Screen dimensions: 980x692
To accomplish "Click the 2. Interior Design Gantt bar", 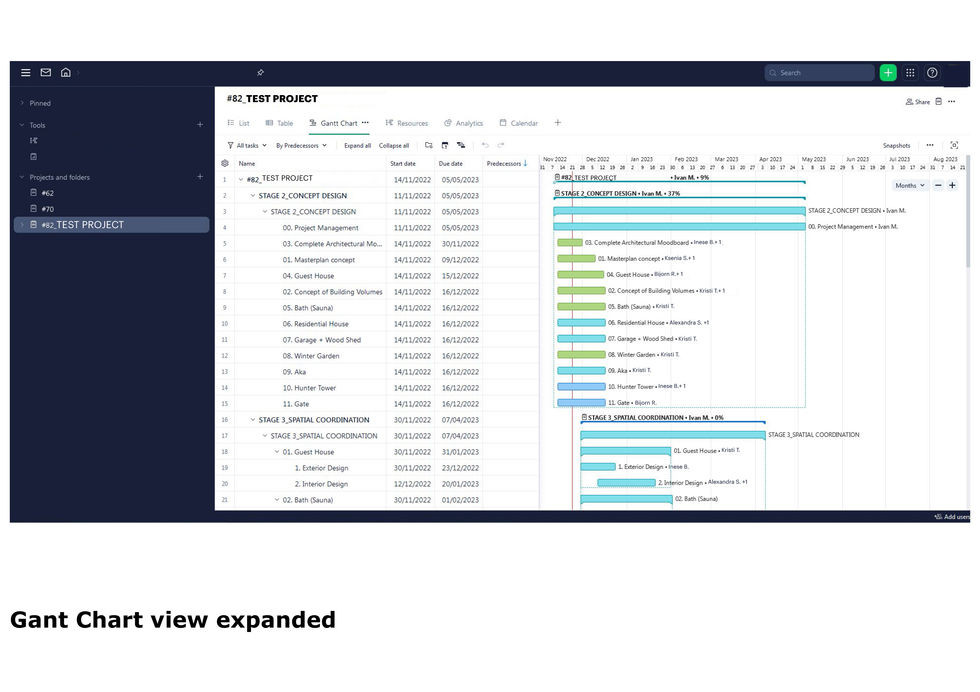I will (x=626, y=483).
